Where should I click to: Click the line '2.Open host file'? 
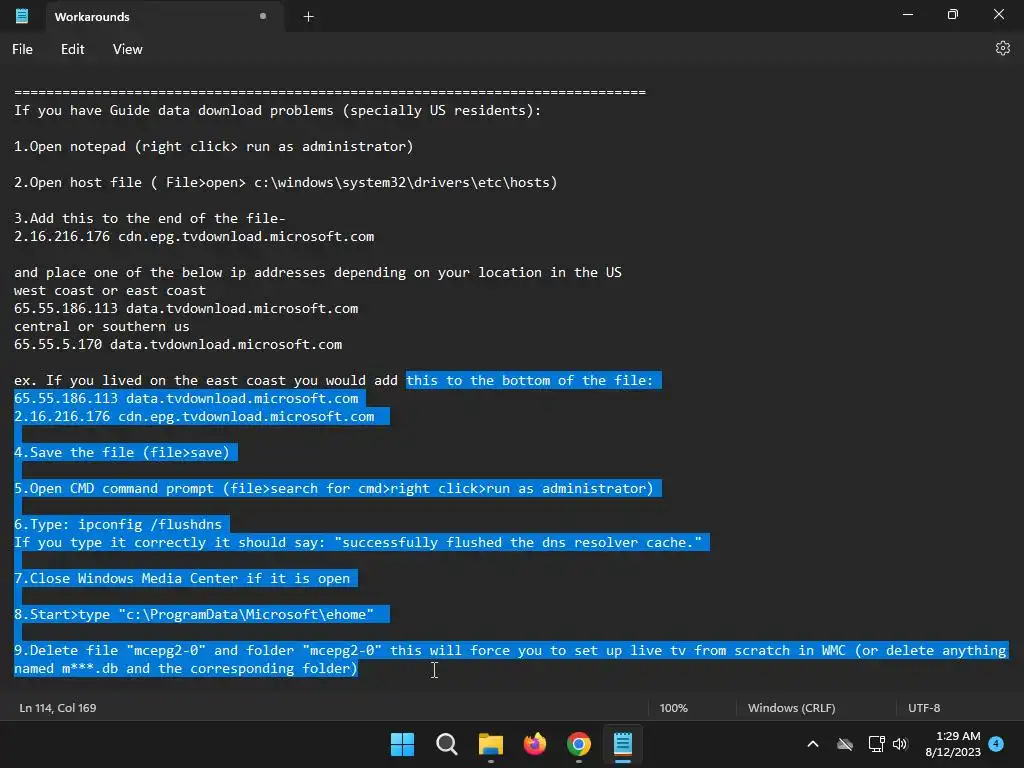[285, 182]
